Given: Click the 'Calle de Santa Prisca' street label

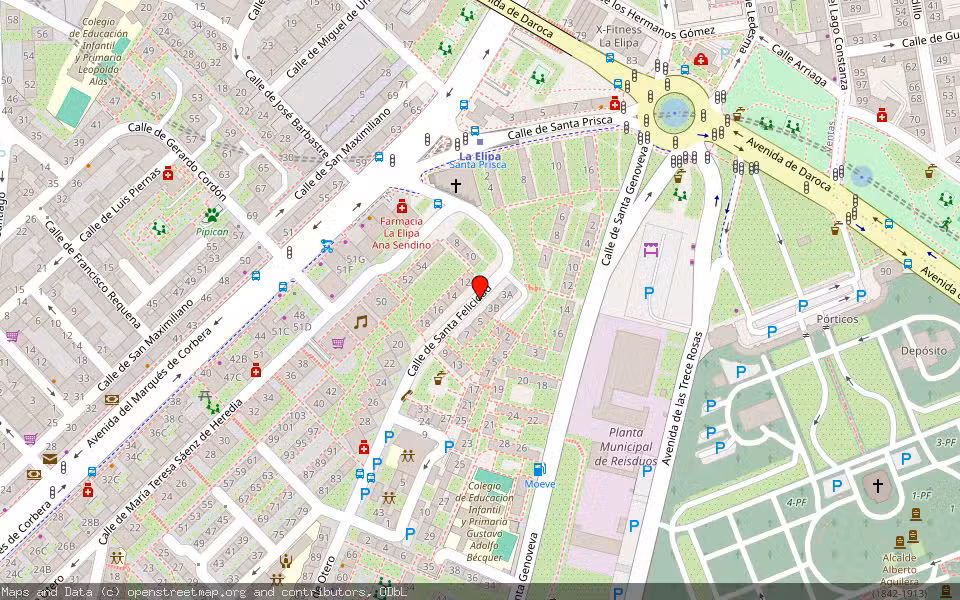Looking at the screenshot, I should click(x=560, y=127).
